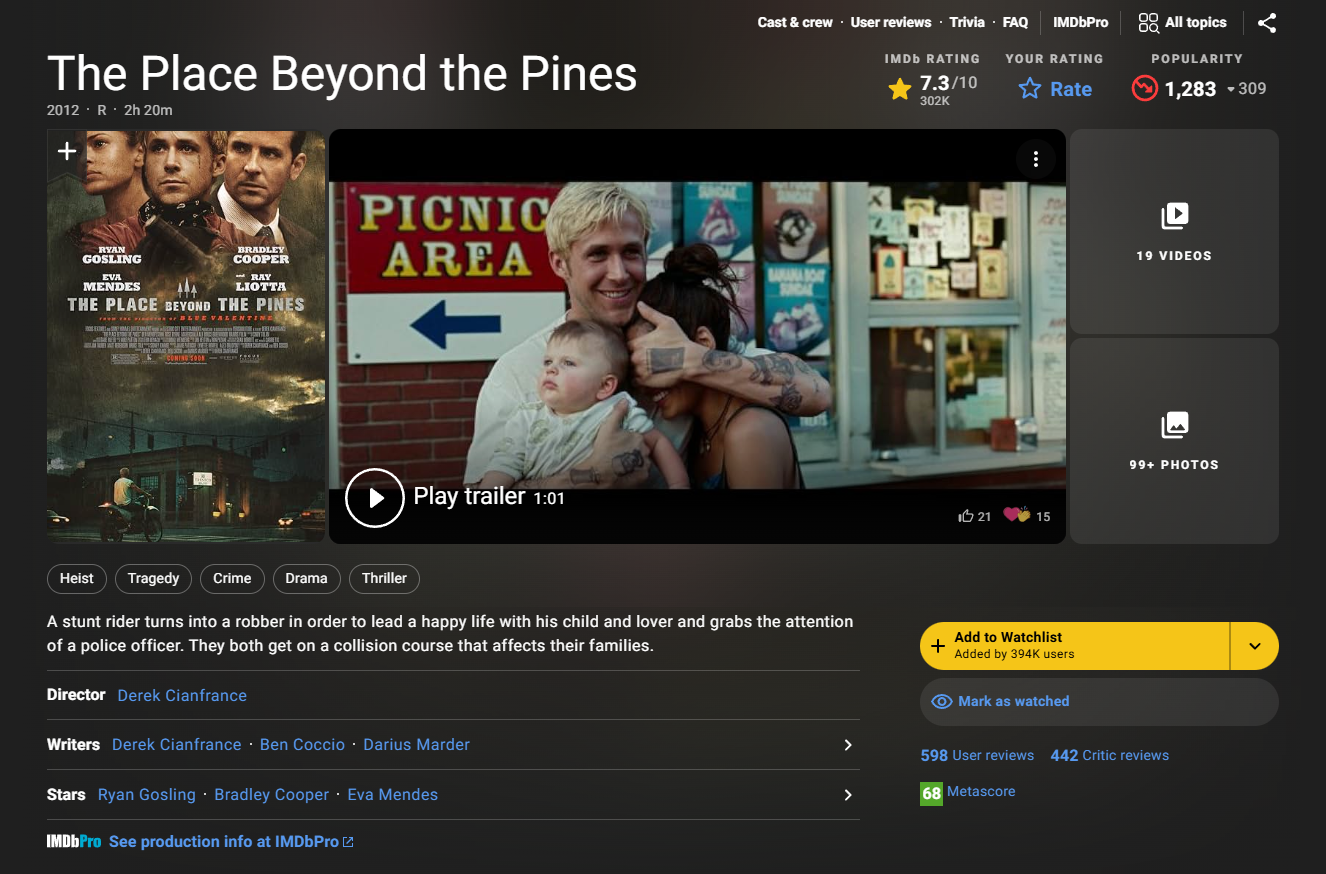Open All topics grid icon
This screenshot has height=874, width=1326.
(1149, 23)
